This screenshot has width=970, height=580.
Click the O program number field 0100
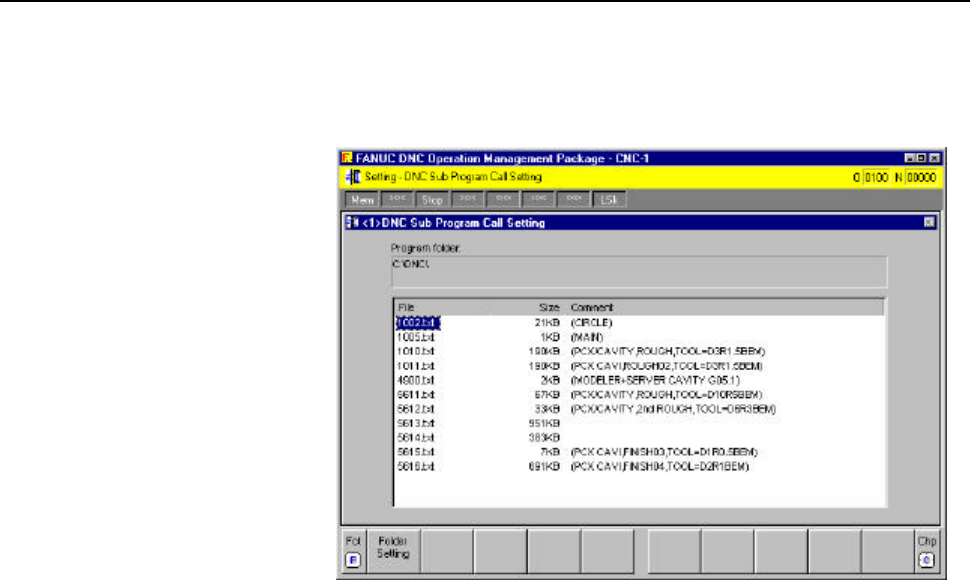click(x=876, y=177)
